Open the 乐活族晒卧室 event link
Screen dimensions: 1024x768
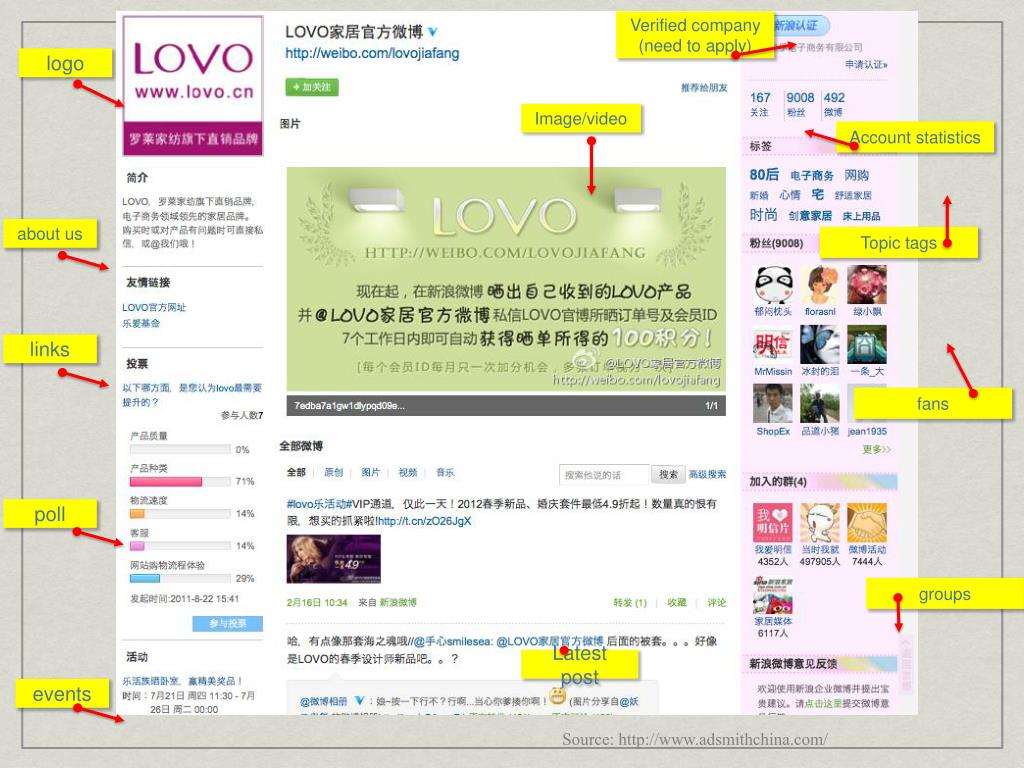pyautogui.click(x=183, y=680)
